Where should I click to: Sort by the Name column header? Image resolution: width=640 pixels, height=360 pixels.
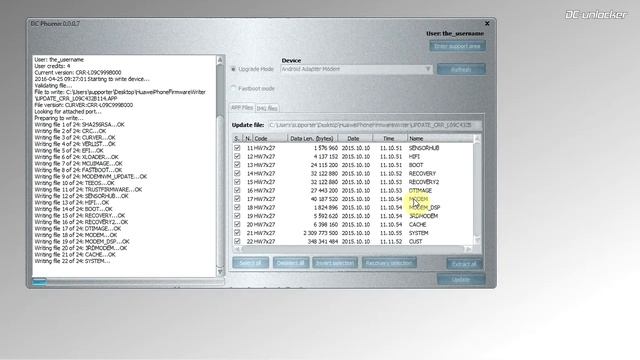pos(440,139)
